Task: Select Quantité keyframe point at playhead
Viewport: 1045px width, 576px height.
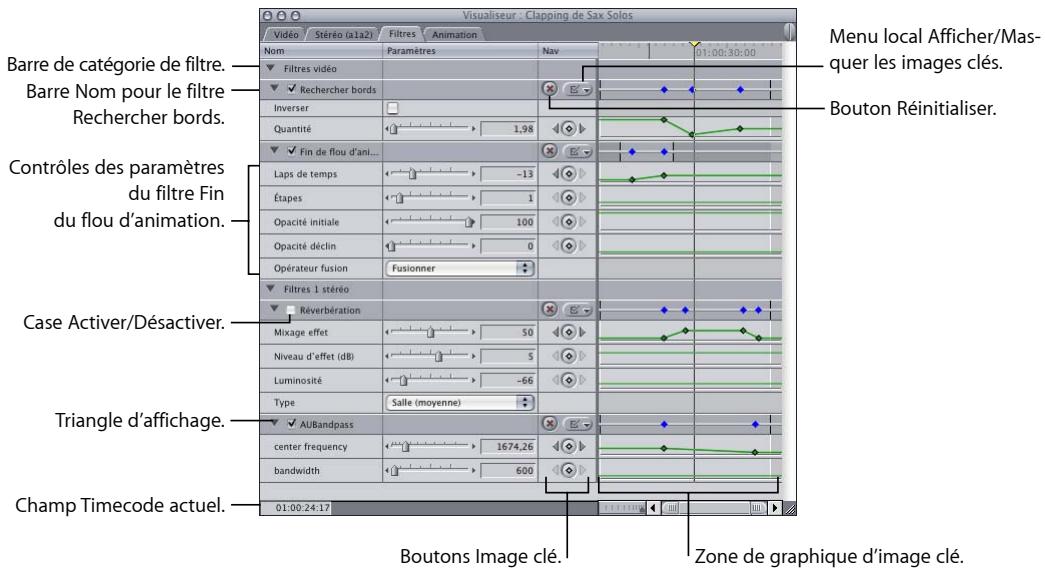Action: [692, 135]
